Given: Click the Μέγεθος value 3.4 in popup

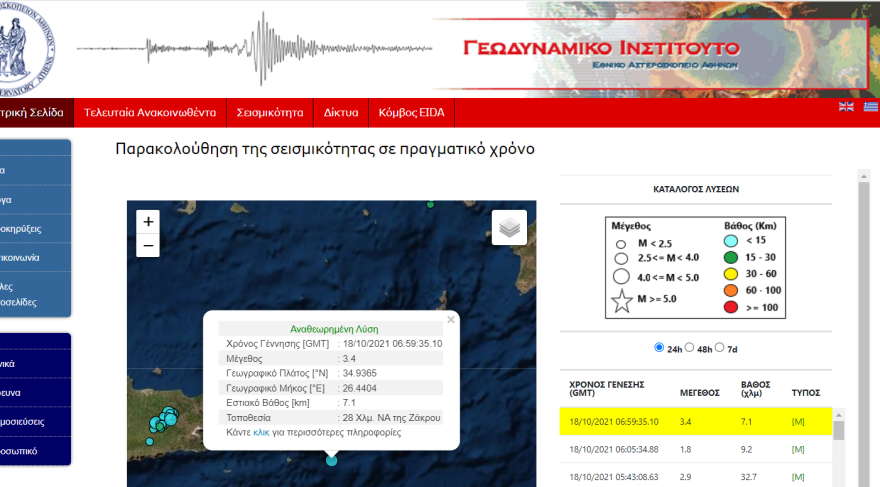Looking at the screenshot, I should (349, 359).
